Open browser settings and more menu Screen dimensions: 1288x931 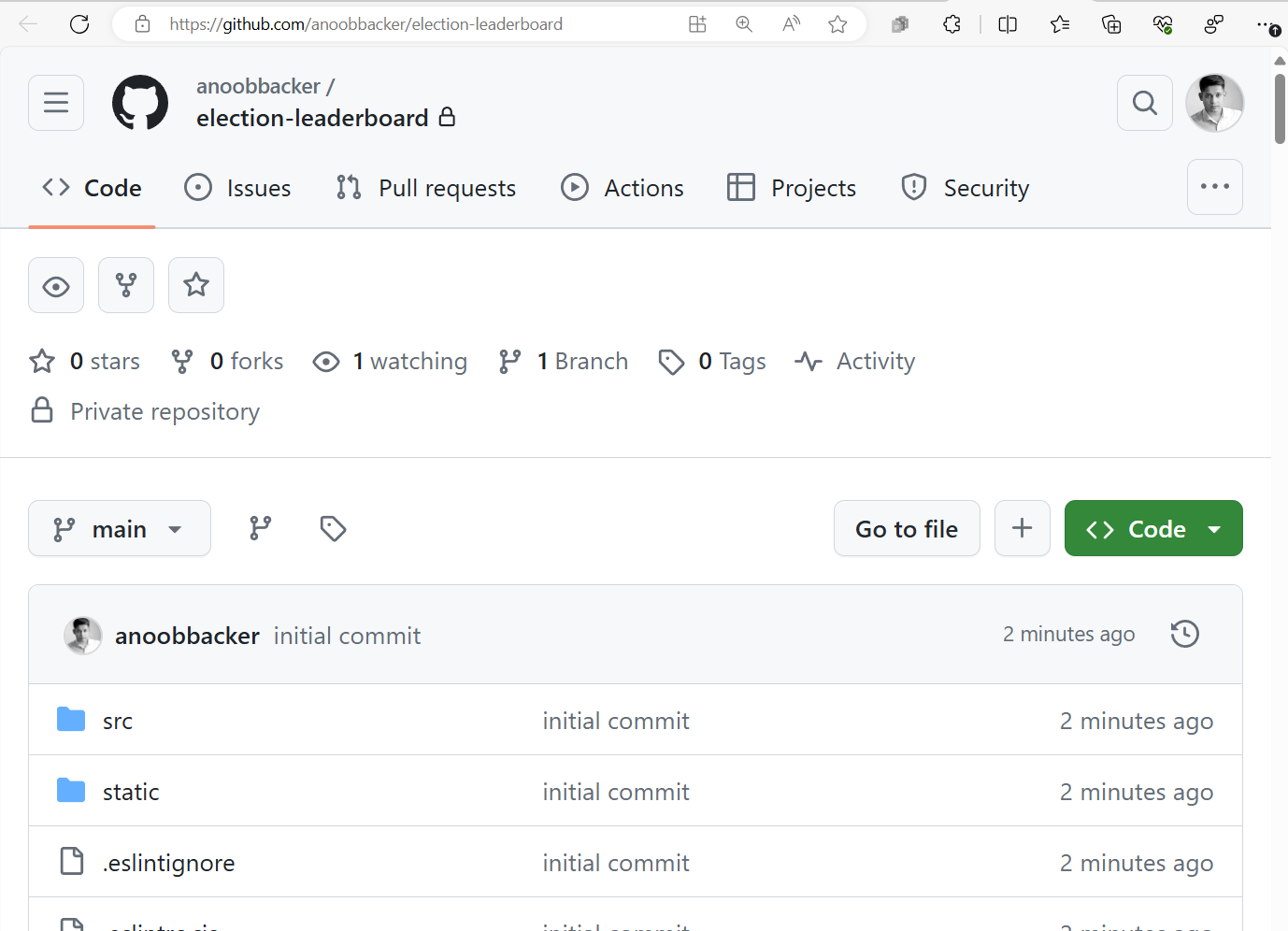[1267, 24]
